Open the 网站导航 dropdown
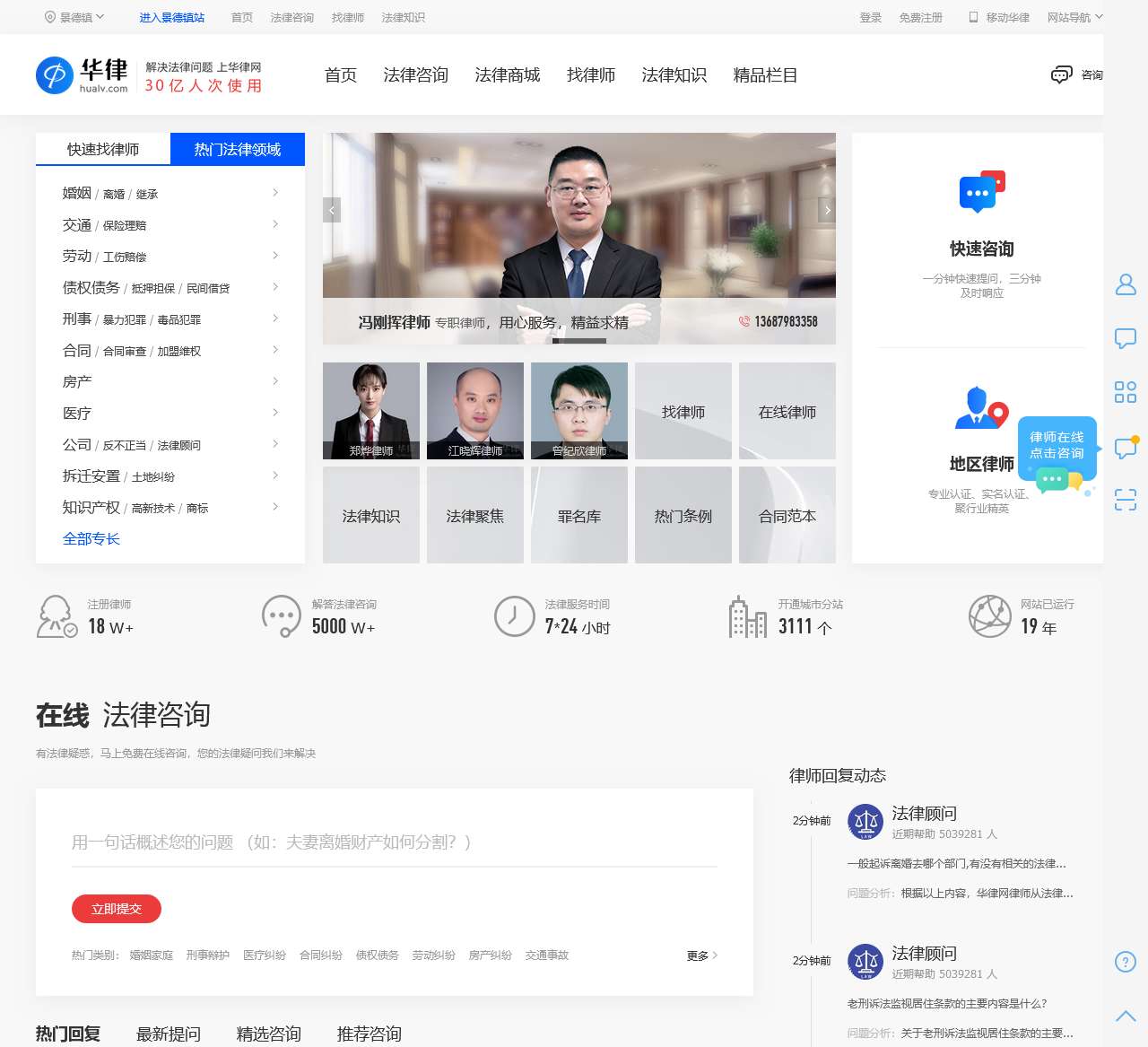Image resolution: width=1148 pixels, height=1047 pixels. click(x=1075, y=17)
